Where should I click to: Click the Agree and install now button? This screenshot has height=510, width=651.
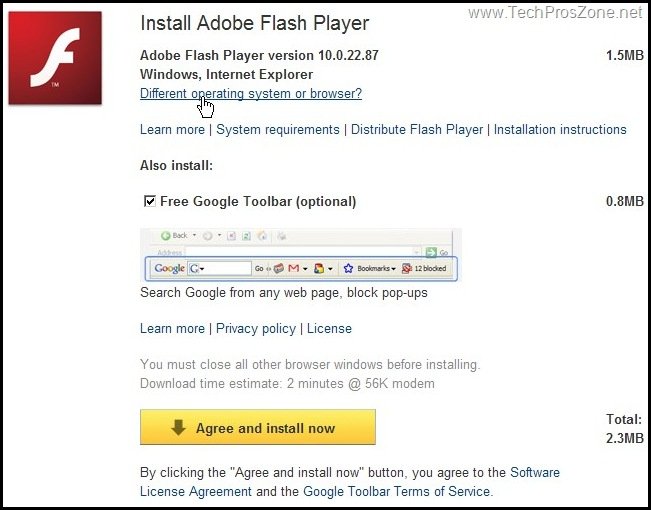click(x=258, y=427)
